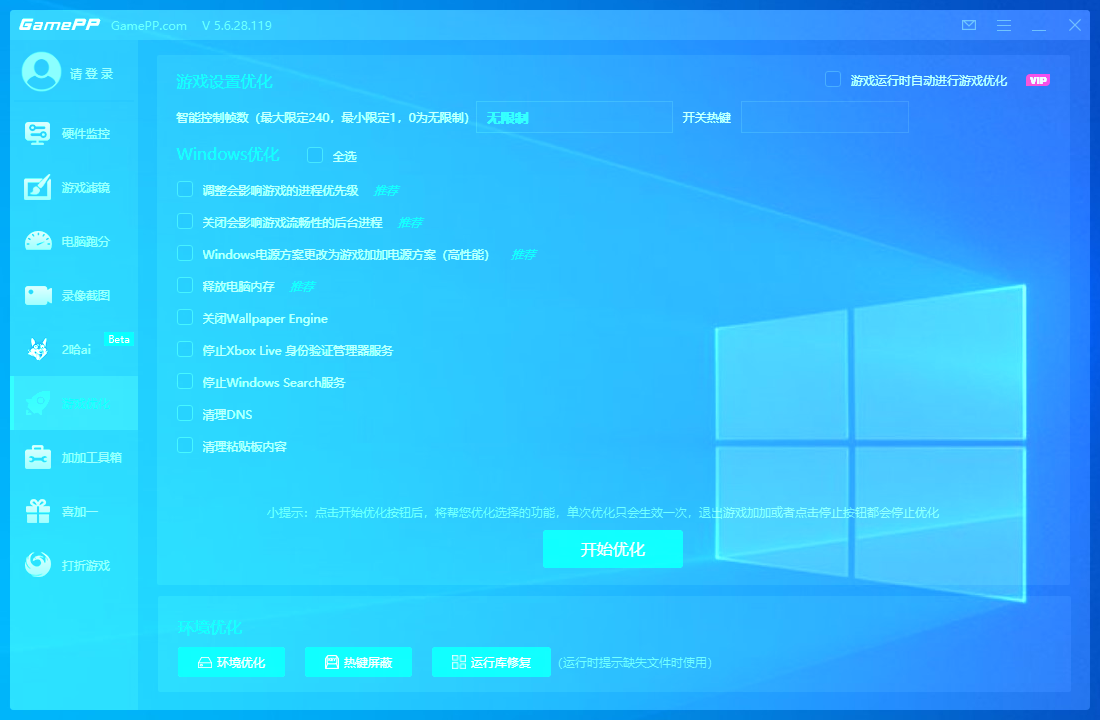Click the user avatar icon beside 请登录
Viewport: 1100px width, 720px height.
41,72
